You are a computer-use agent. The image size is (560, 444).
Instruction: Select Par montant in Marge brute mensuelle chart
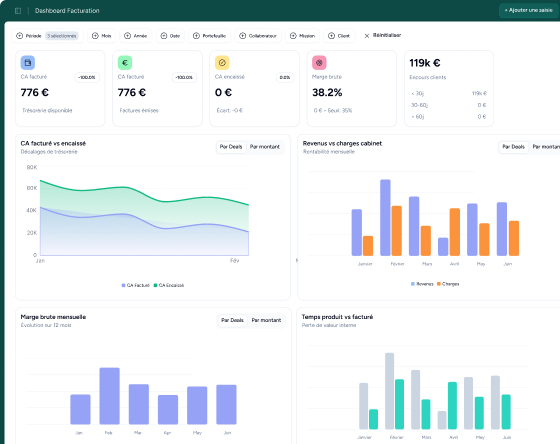[x=266, y=320]
